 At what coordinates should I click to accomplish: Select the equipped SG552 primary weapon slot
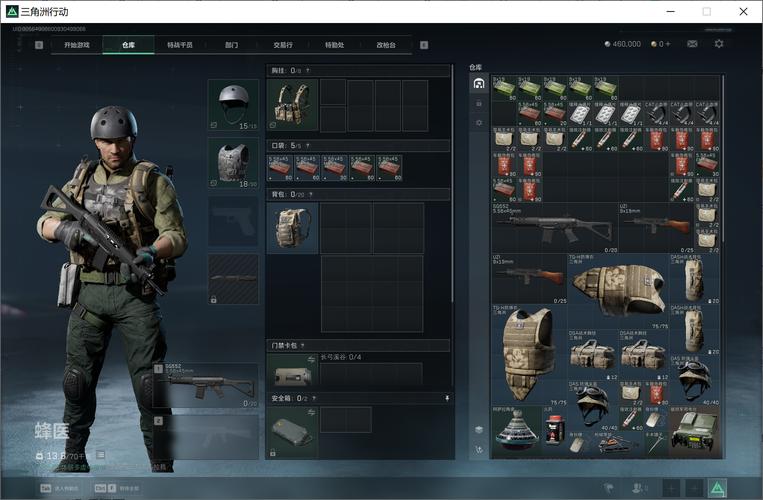tap(207, 386)
